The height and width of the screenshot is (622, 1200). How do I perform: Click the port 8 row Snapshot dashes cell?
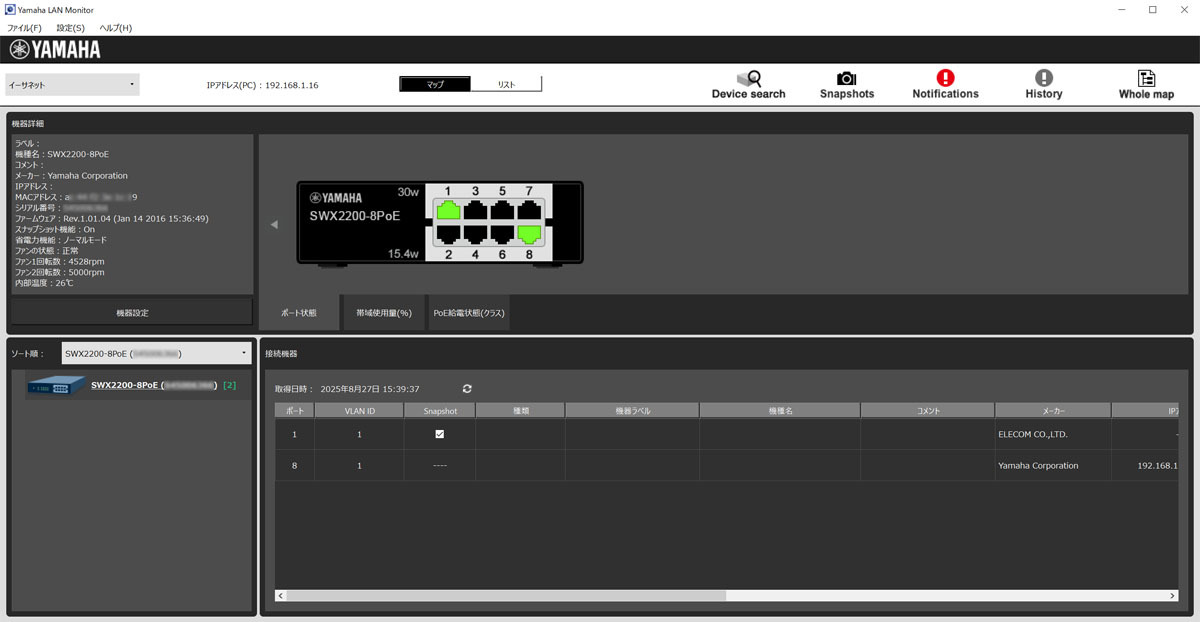coord(440,465)
